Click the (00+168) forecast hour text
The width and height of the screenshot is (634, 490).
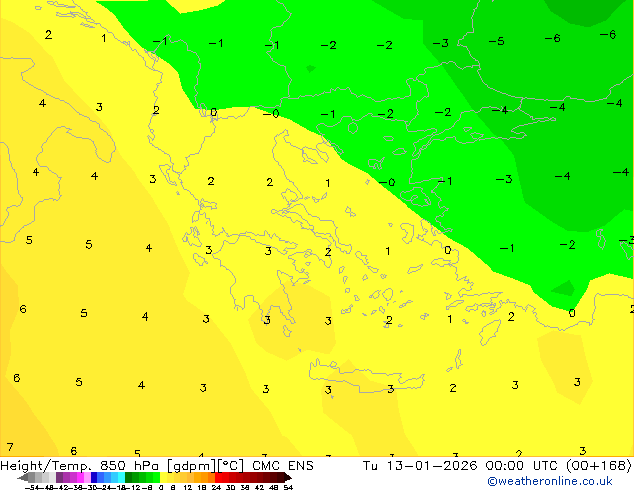pos(598,466)
